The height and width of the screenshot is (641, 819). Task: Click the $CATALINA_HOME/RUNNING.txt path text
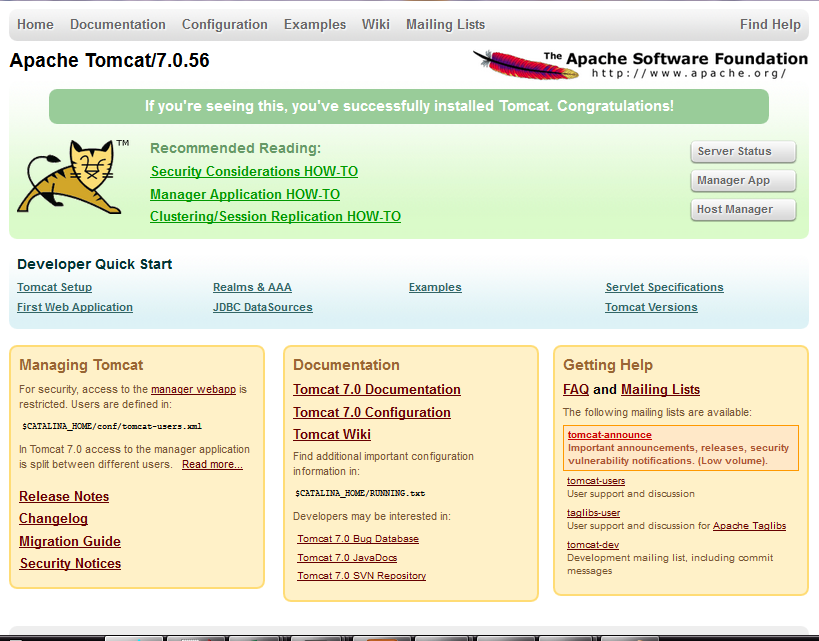360,493
